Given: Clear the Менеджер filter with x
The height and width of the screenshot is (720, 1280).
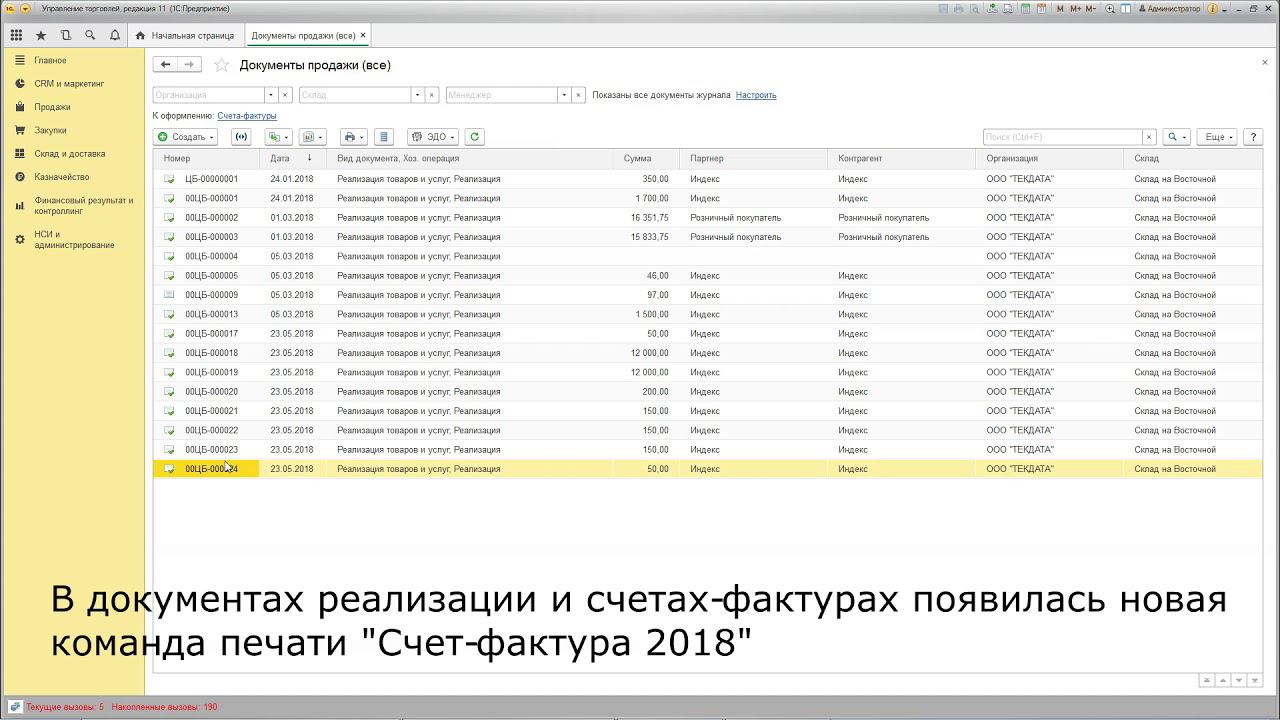Looking at the screenshot, I should coord(578,95).
